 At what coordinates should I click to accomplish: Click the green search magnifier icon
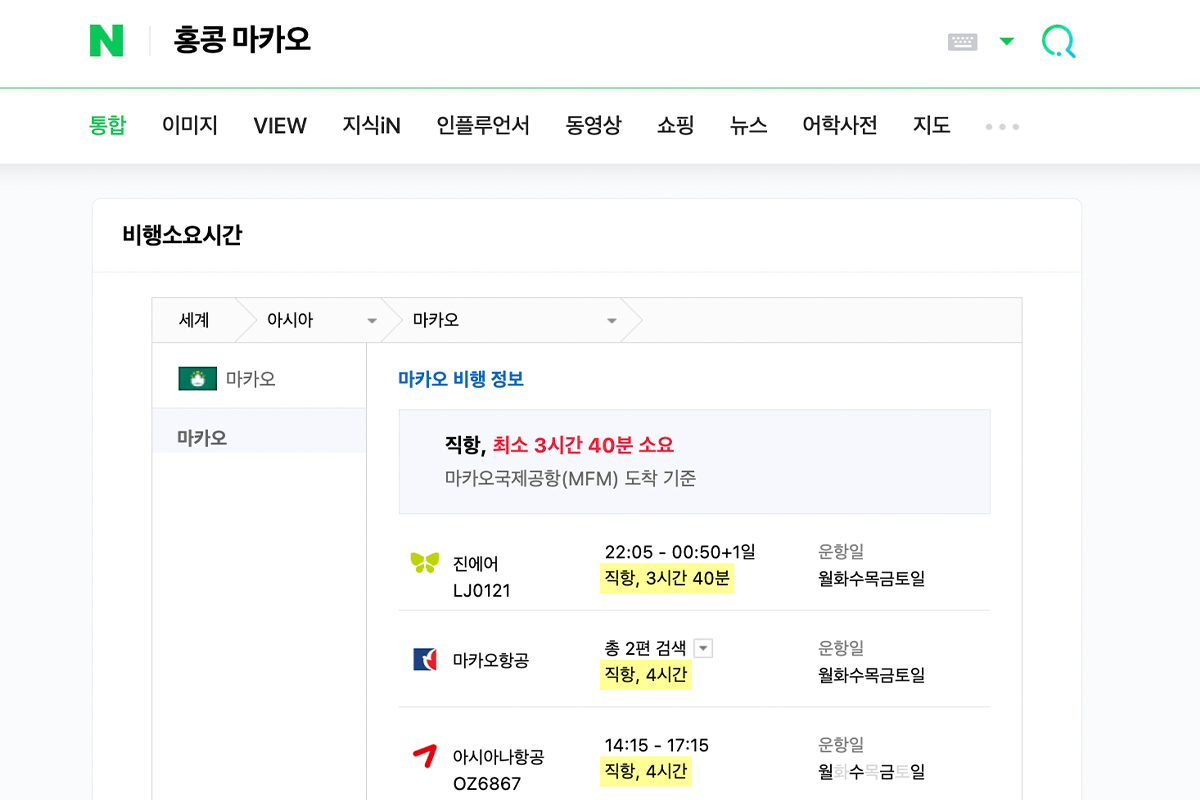1058,42
